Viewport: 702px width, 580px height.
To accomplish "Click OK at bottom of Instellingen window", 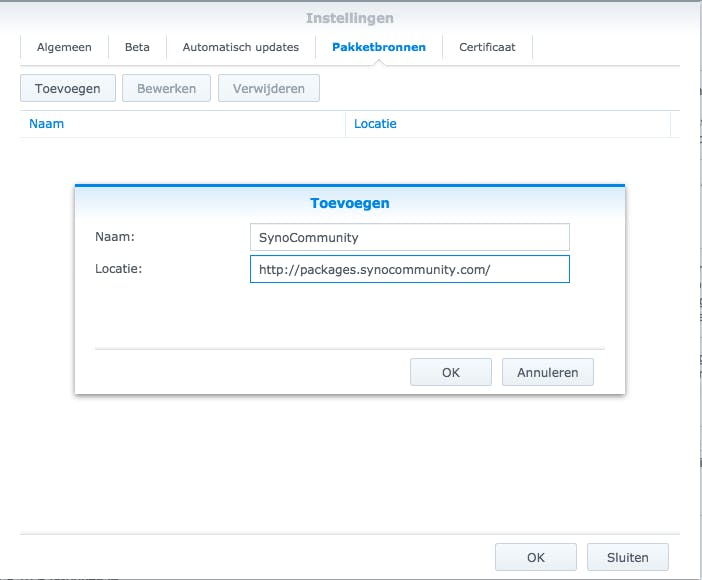I will pyautogui.click(x=535, y=557).
